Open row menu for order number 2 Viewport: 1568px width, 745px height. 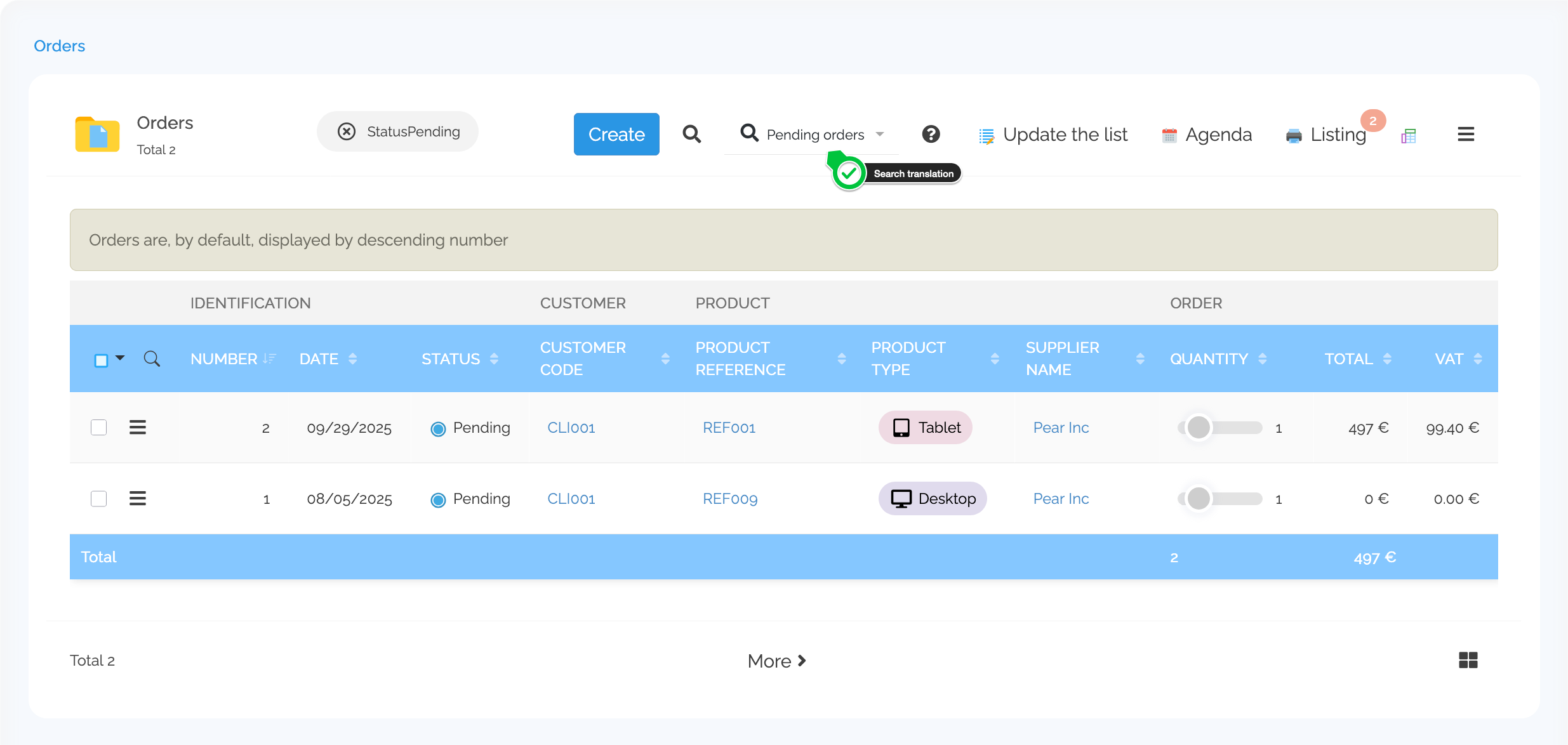coord(138,427)
